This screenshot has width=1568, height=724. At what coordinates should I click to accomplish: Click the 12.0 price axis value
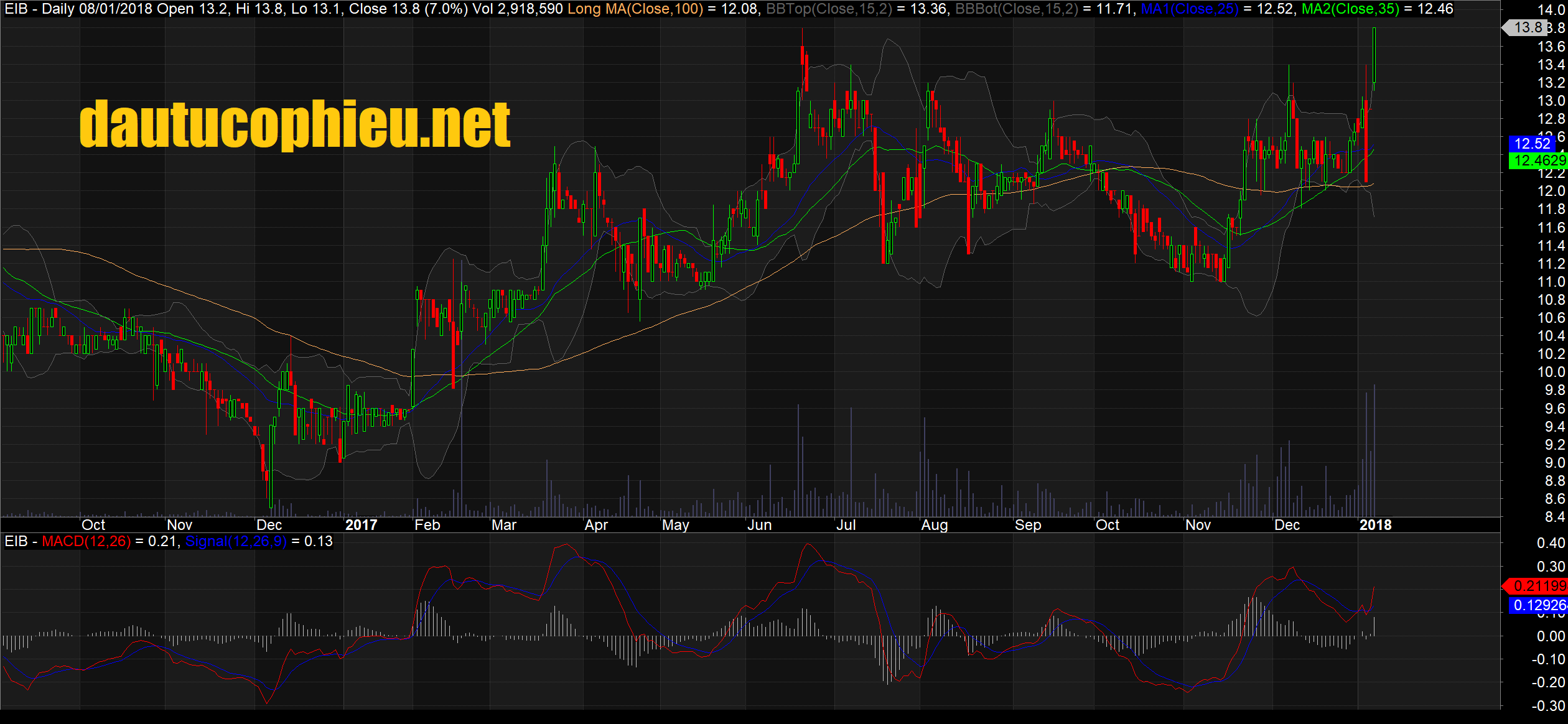click(x=1551, y=191)
